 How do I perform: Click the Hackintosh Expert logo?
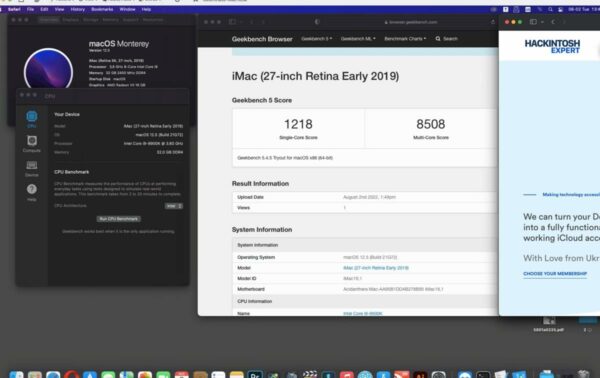click(x=552, y=46)
